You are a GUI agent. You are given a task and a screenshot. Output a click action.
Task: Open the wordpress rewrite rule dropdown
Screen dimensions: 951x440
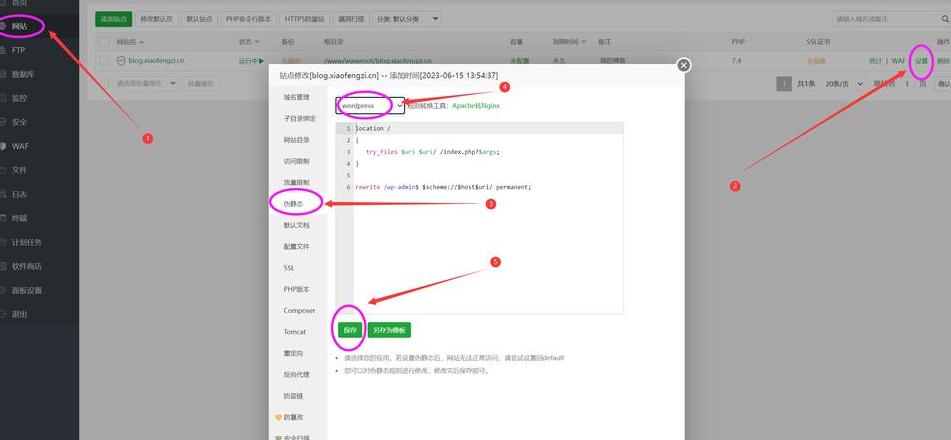(x=370, y=106)
